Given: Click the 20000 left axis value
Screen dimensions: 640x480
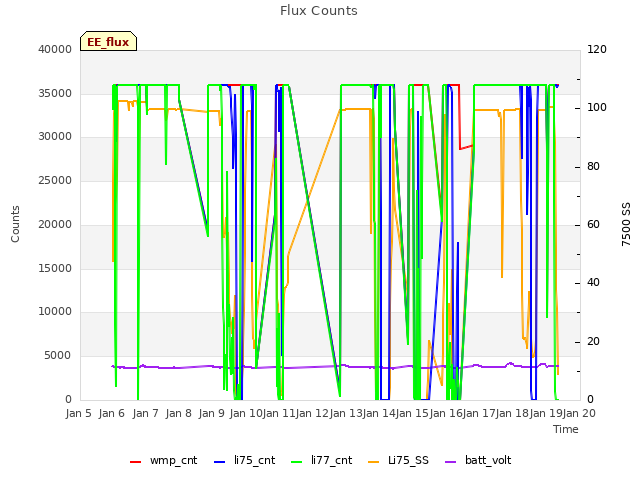Looking at the screenshot, I should tap(55, 224).
